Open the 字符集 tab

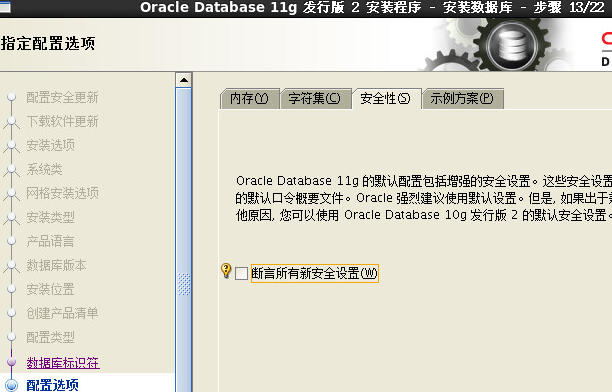point(315,98)
